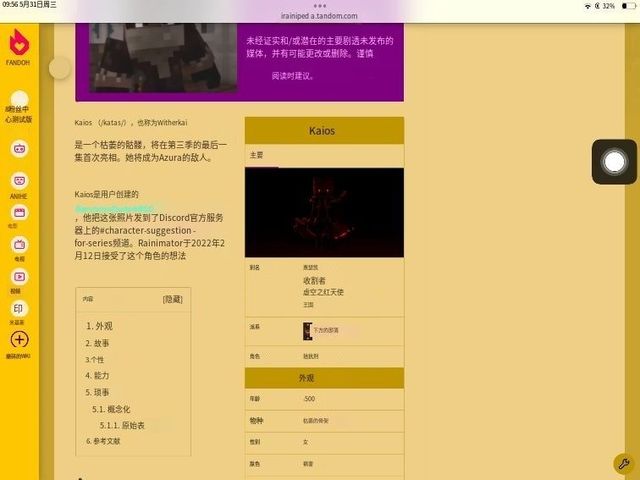This screenshot has height=480, width=640.
Task: Toggle the round theme switch near banner
Action: coord(60,67)
